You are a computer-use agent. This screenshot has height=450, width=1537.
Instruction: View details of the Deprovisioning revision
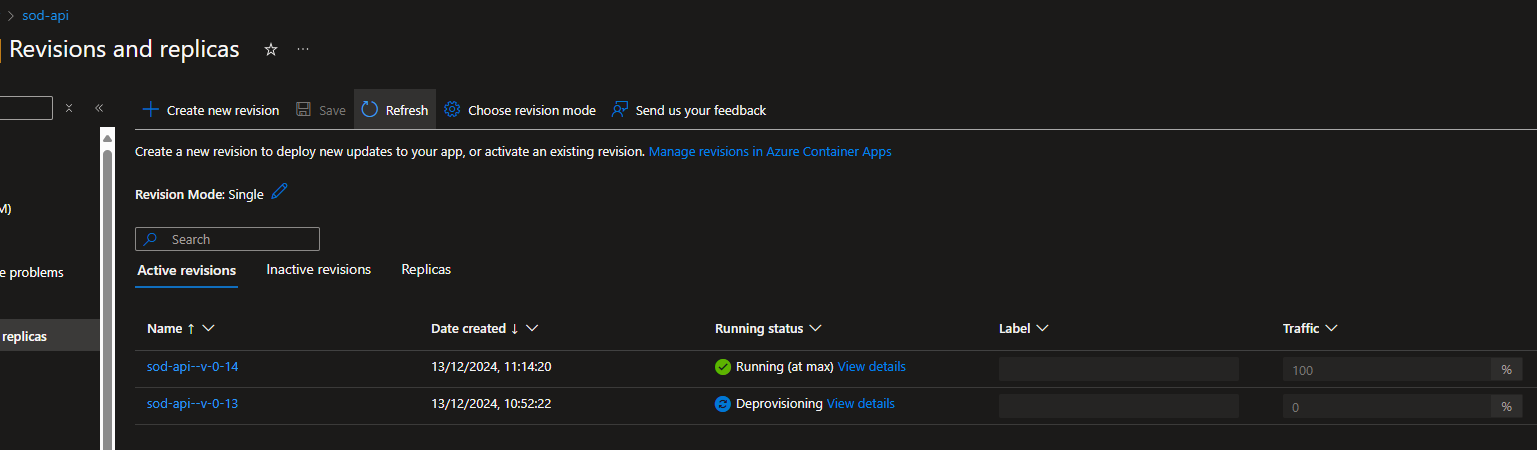(861, 404)
